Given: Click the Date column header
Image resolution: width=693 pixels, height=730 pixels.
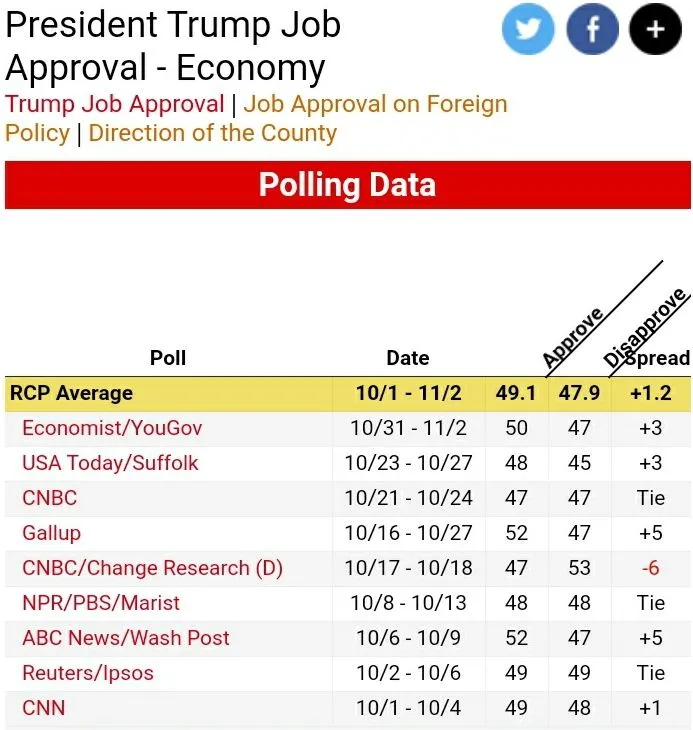Looking at the screenshot, I should click(408, 358).
